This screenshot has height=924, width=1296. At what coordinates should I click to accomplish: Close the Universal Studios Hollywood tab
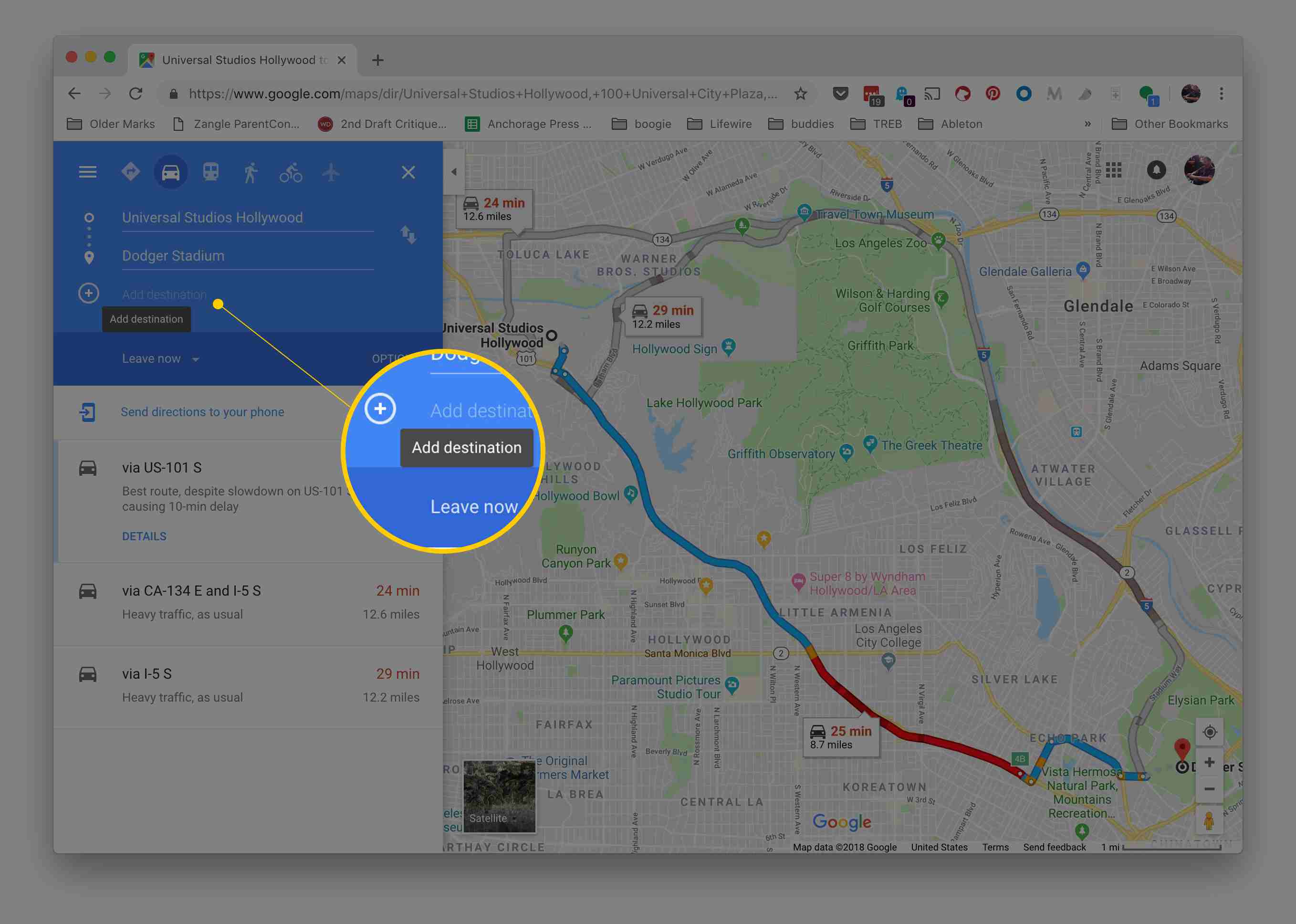[341, 60]
